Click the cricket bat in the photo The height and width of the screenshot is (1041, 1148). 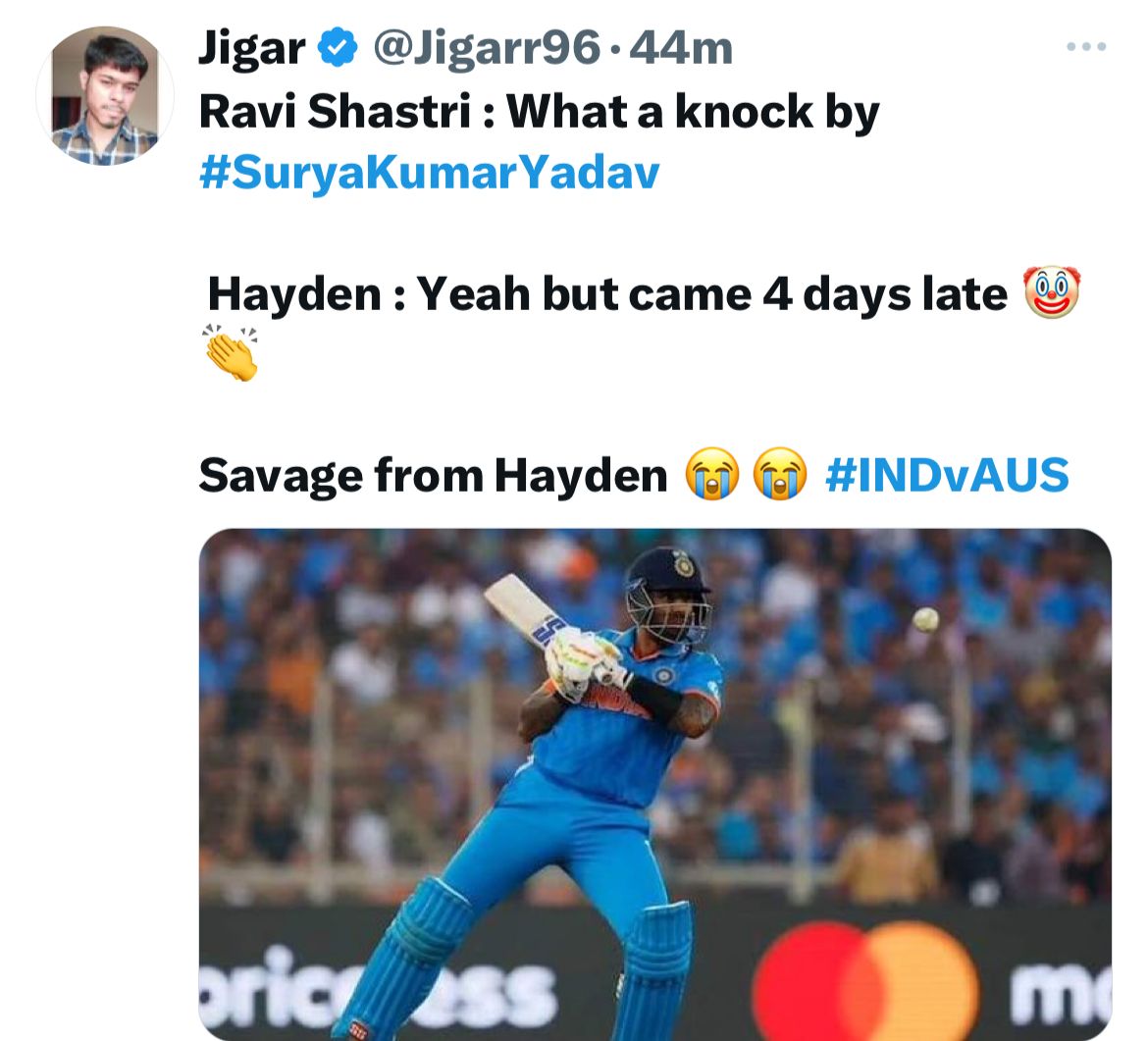(526, 610)
